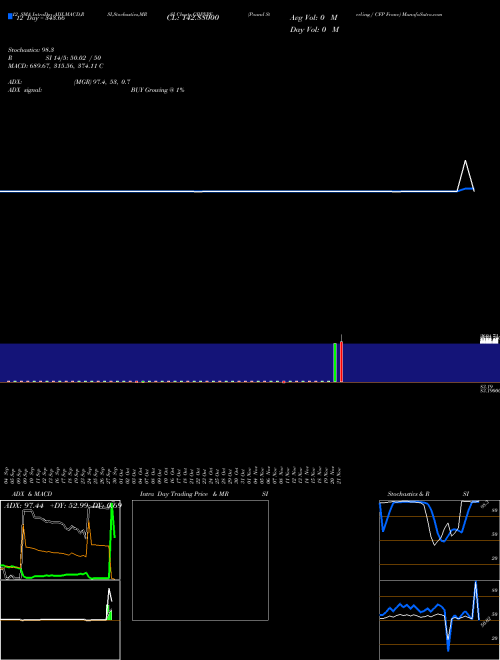
Task: Click the RSI 14/3: 50.02 / 50 text
Action: 54,58
